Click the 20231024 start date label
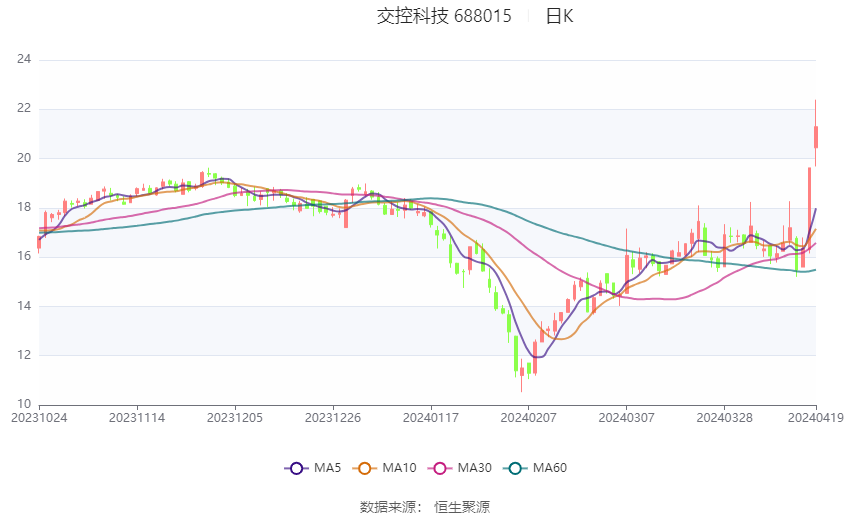The width and height of the screenshot is (850, 517). click(x=39, y=418)
